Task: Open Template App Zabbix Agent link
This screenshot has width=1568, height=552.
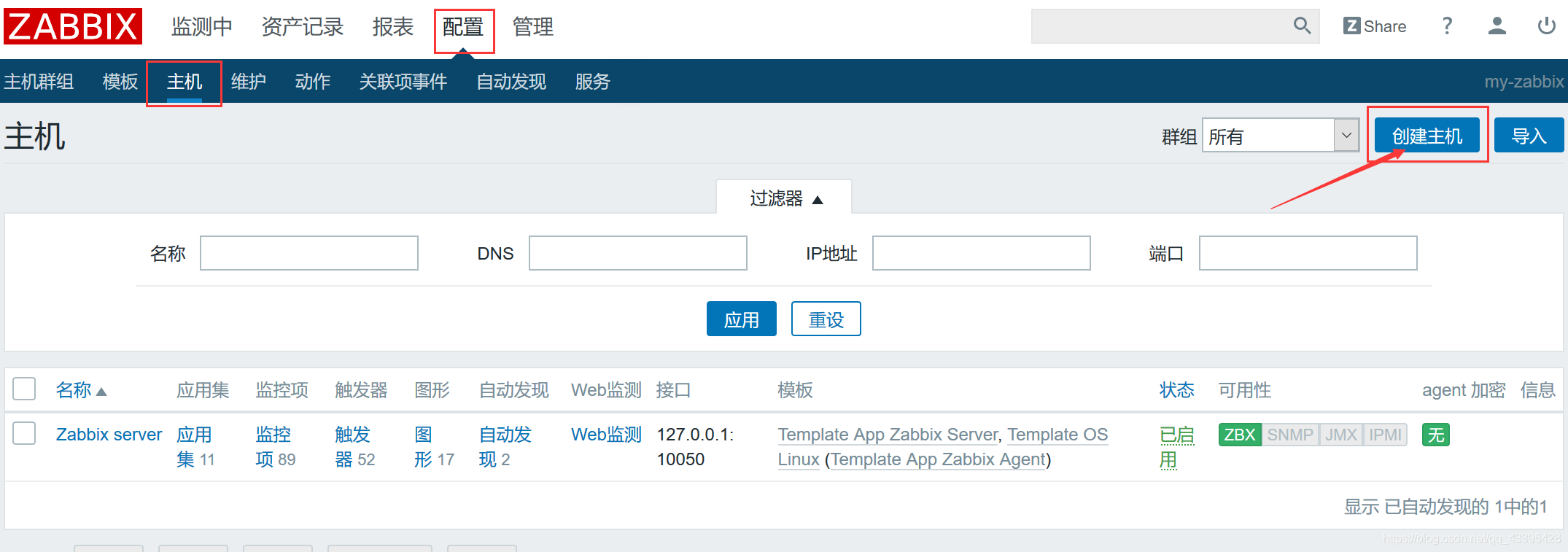Action: (x=939, y=459)
